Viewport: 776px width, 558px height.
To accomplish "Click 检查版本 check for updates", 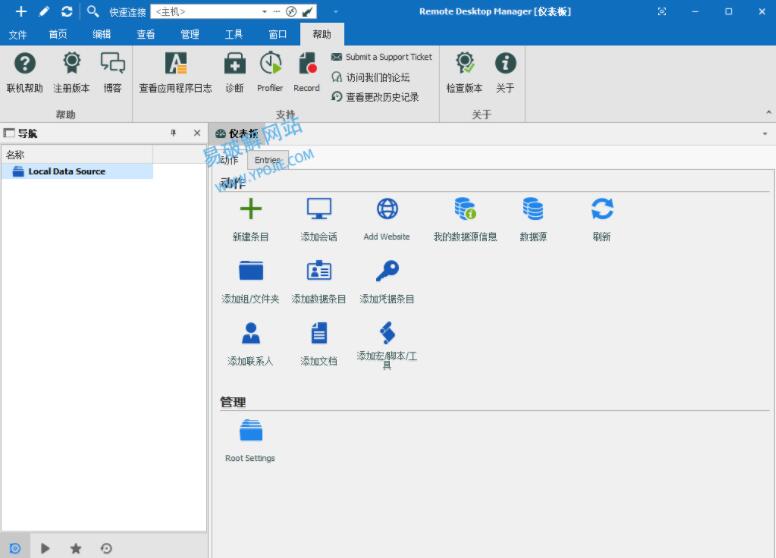I will point(464,73).
